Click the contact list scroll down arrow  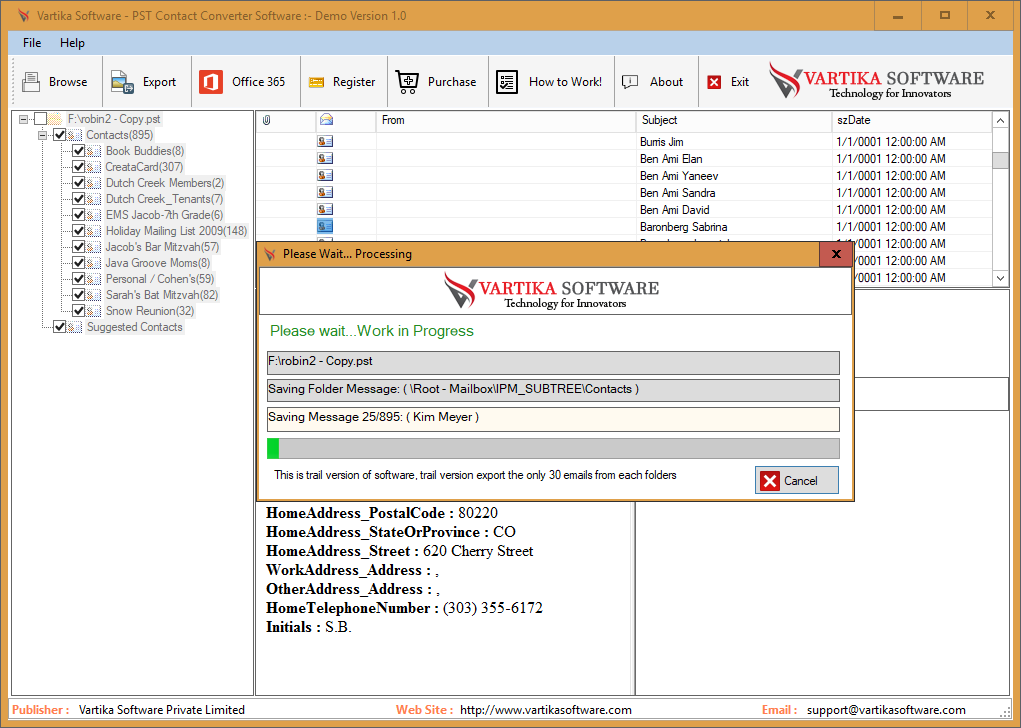pos(1000,278)
